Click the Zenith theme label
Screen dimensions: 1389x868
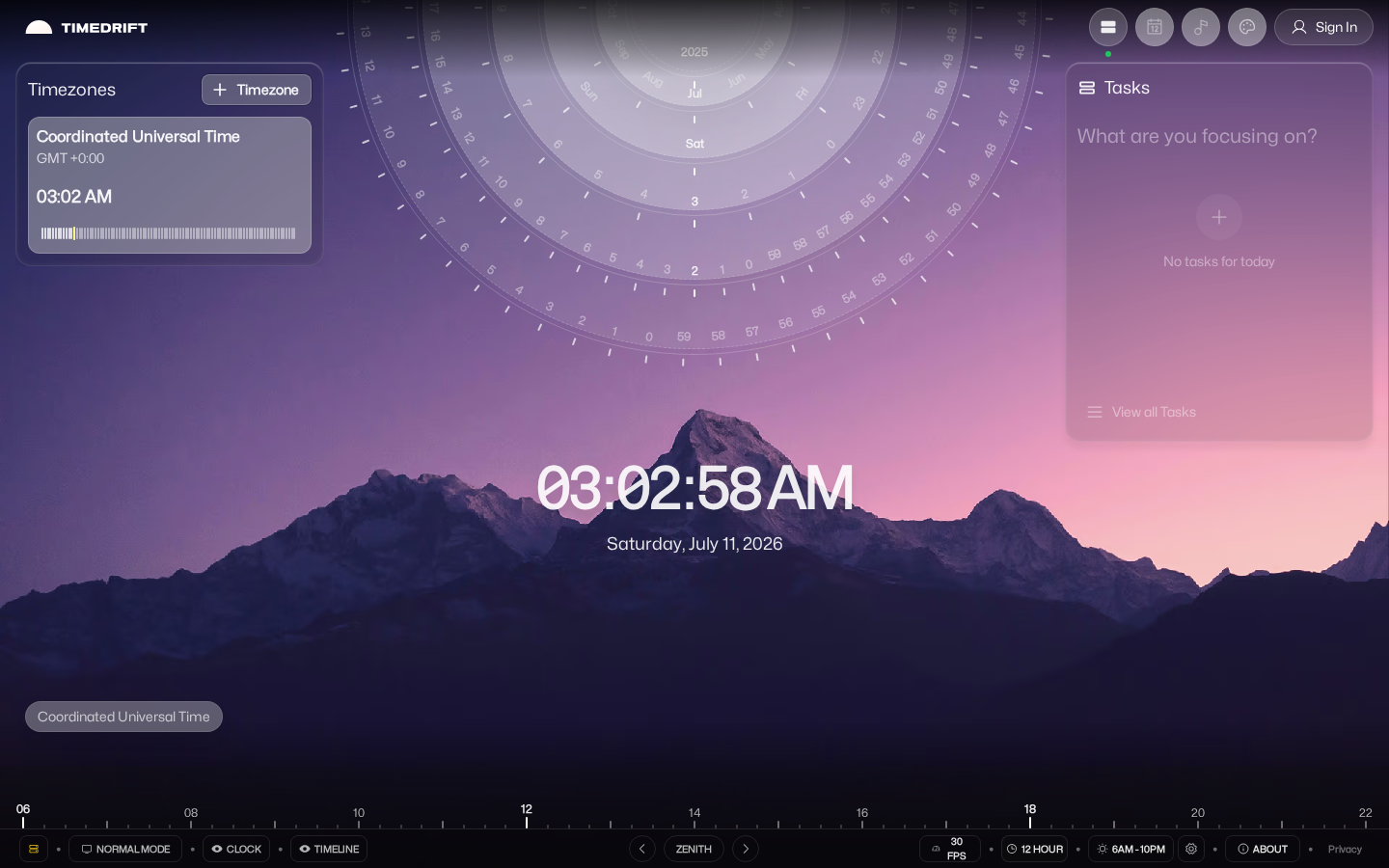[x=694, y=849]
